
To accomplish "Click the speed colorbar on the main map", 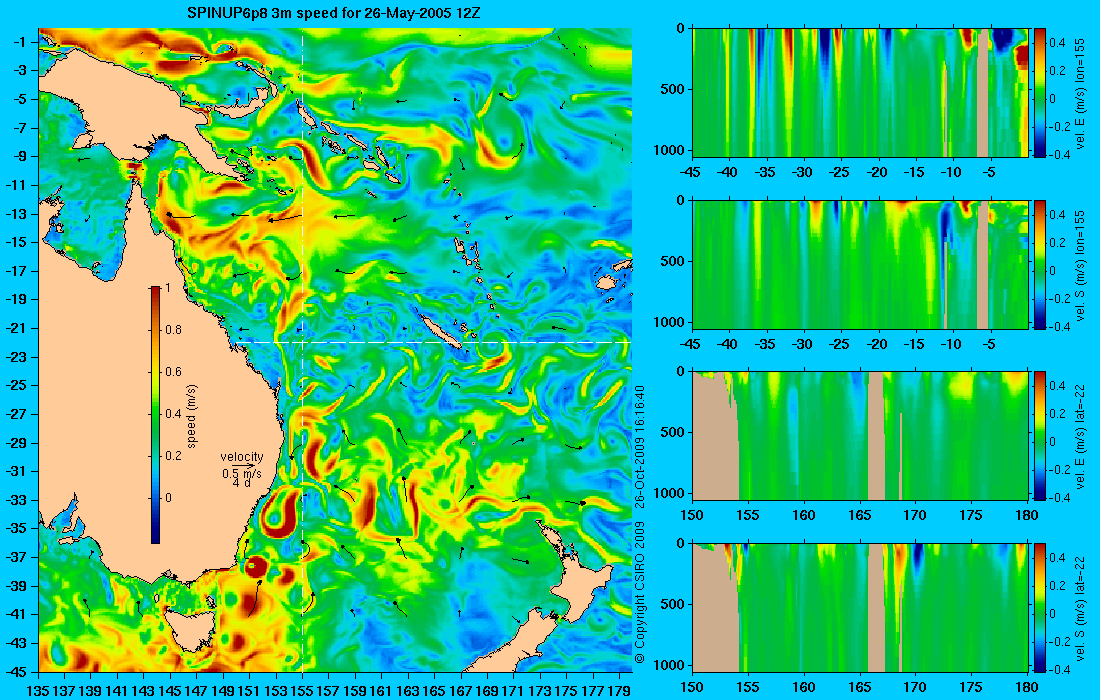I will coord(155,415).
